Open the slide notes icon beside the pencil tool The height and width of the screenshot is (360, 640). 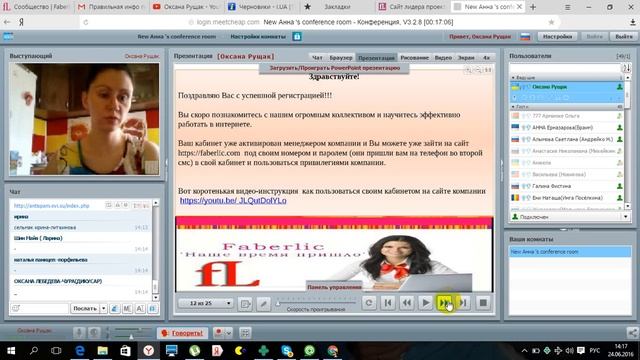click(245, 303)
